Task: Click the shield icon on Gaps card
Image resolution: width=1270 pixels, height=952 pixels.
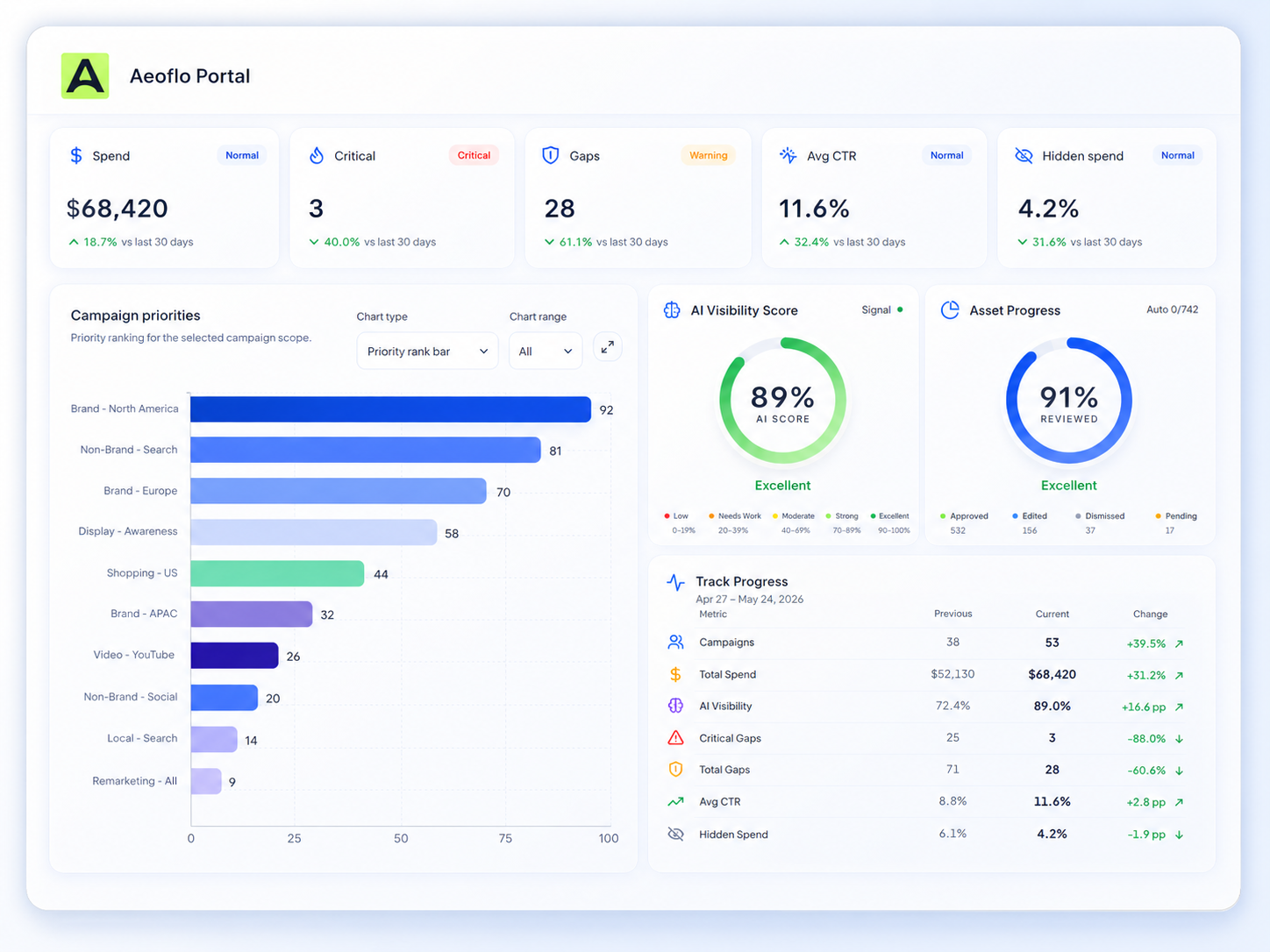Action: [551, 155]
